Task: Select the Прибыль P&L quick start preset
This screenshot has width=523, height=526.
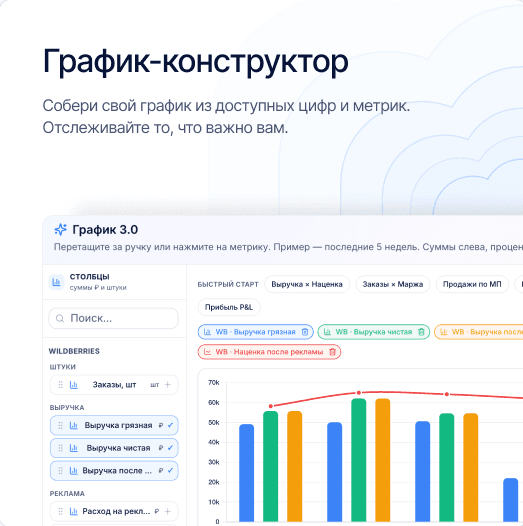Action: coord(229,307)
